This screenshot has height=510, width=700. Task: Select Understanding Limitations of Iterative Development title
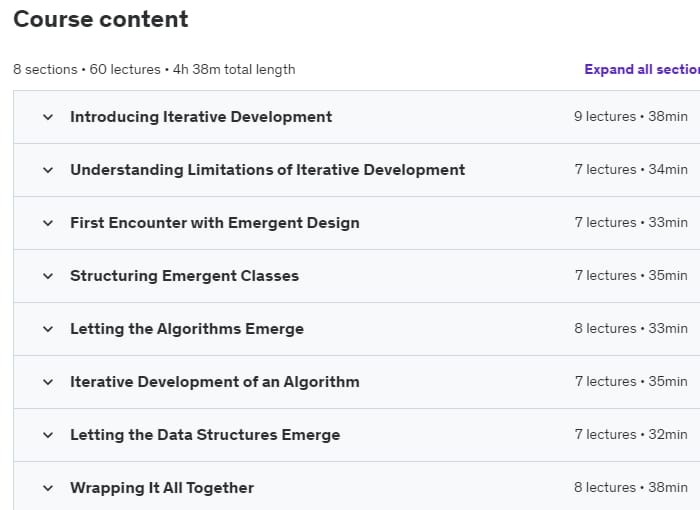(267, 170)
